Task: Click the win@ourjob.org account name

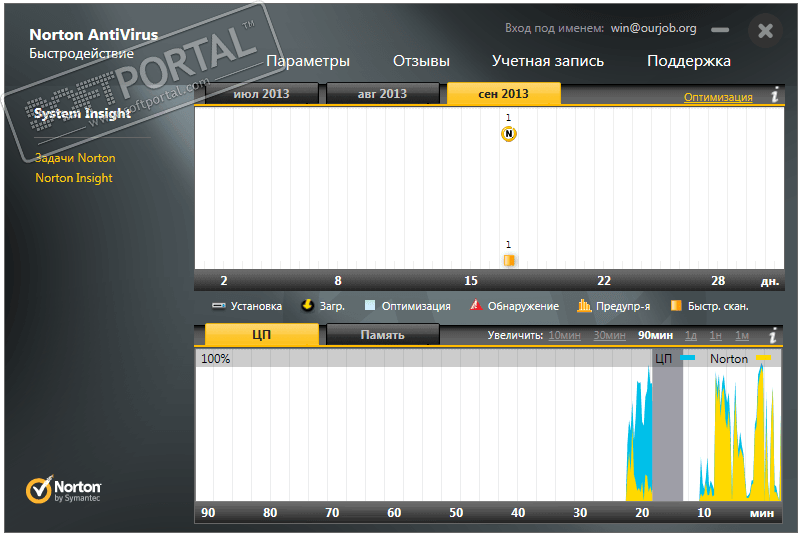Action: pos(653,28)
